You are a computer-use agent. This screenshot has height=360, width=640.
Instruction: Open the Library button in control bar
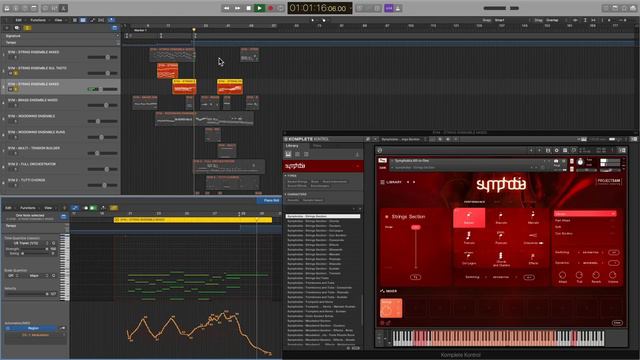pyautogui.click(x=7, y=8)
